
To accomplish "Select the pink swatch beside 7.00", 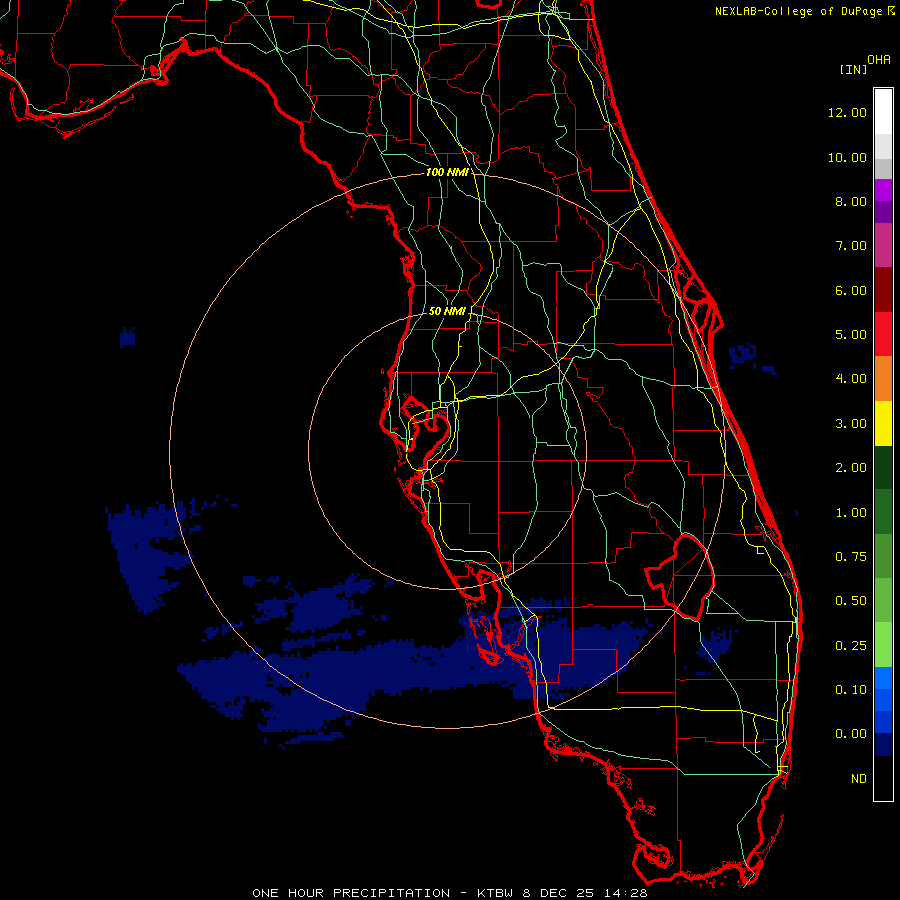I will (x=883, y=245).
